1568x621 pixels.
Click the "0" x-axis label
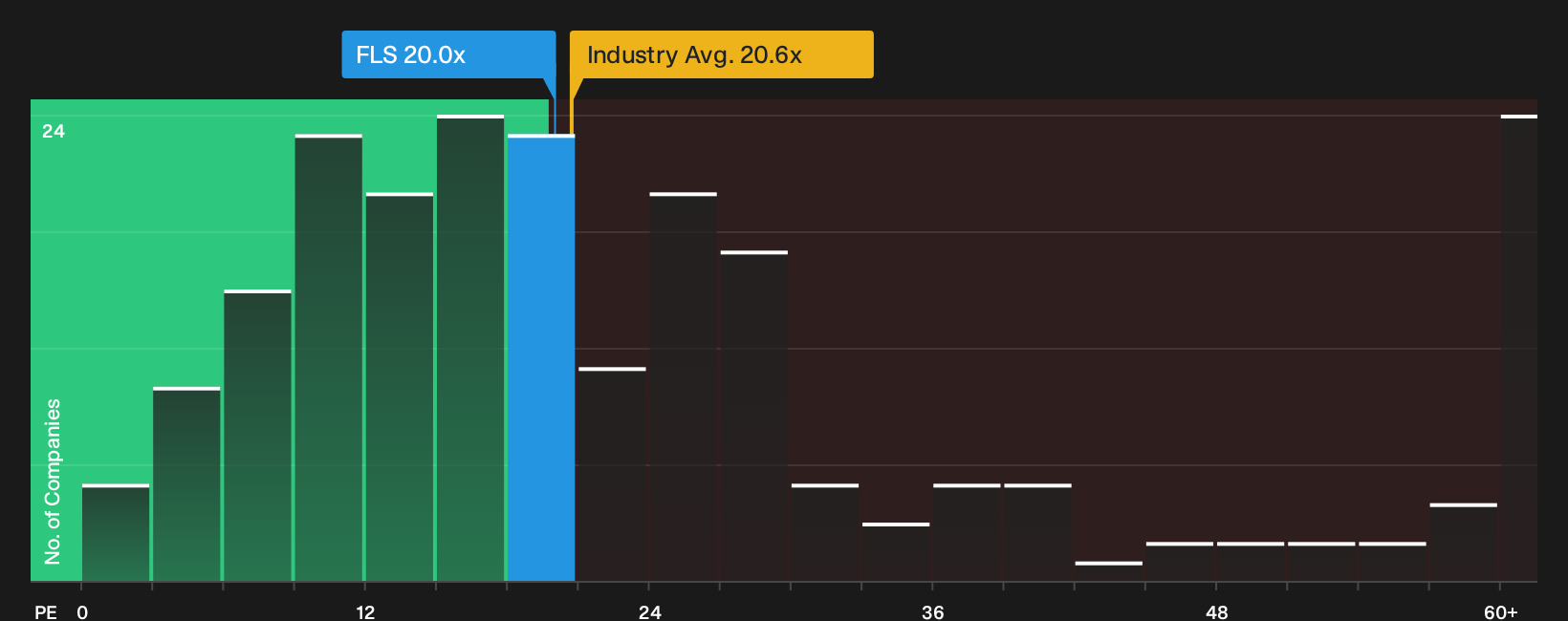click(82, 612)
